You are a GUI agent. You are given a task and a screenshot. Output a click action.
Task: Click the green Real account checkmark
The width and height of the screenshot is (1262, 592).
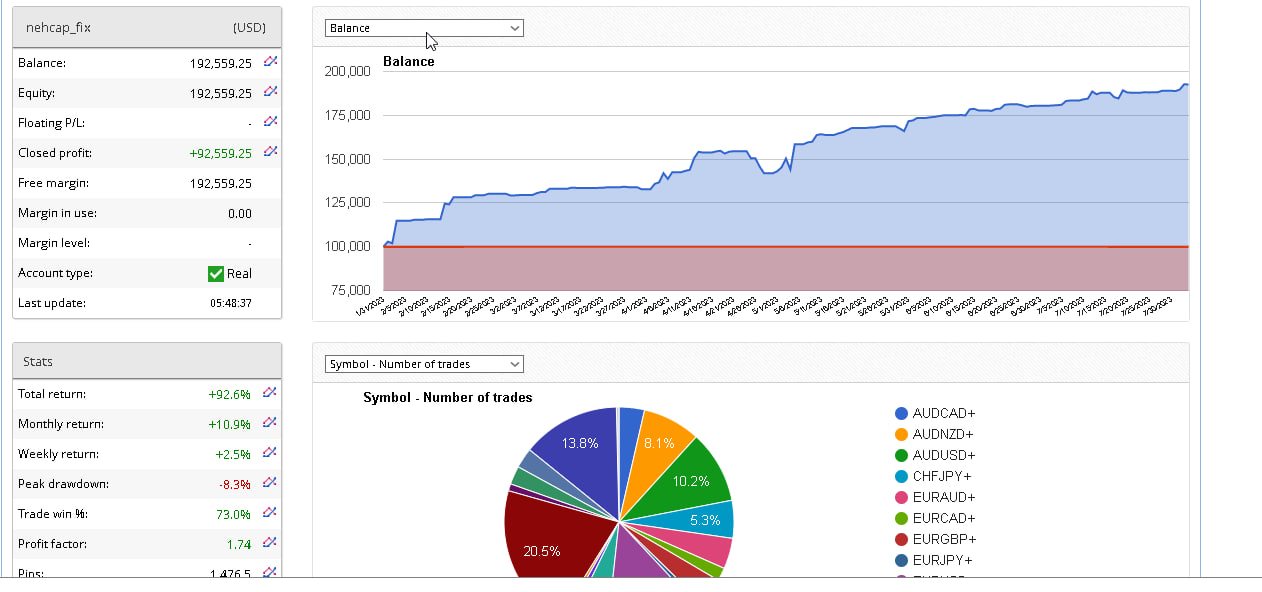tap(215, 273)
